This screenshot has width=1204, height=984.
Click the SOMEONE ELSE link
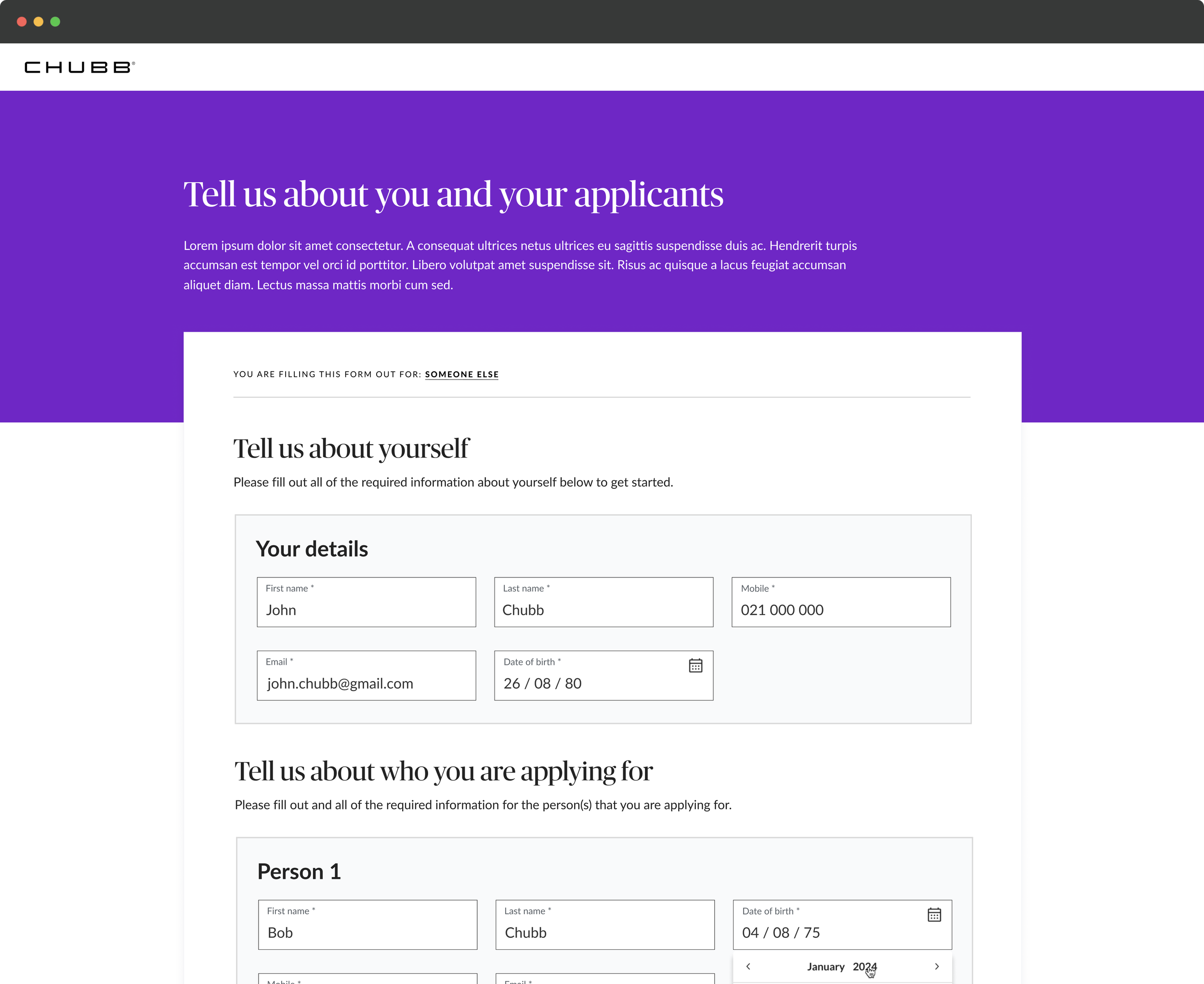[x=461, y=374]
